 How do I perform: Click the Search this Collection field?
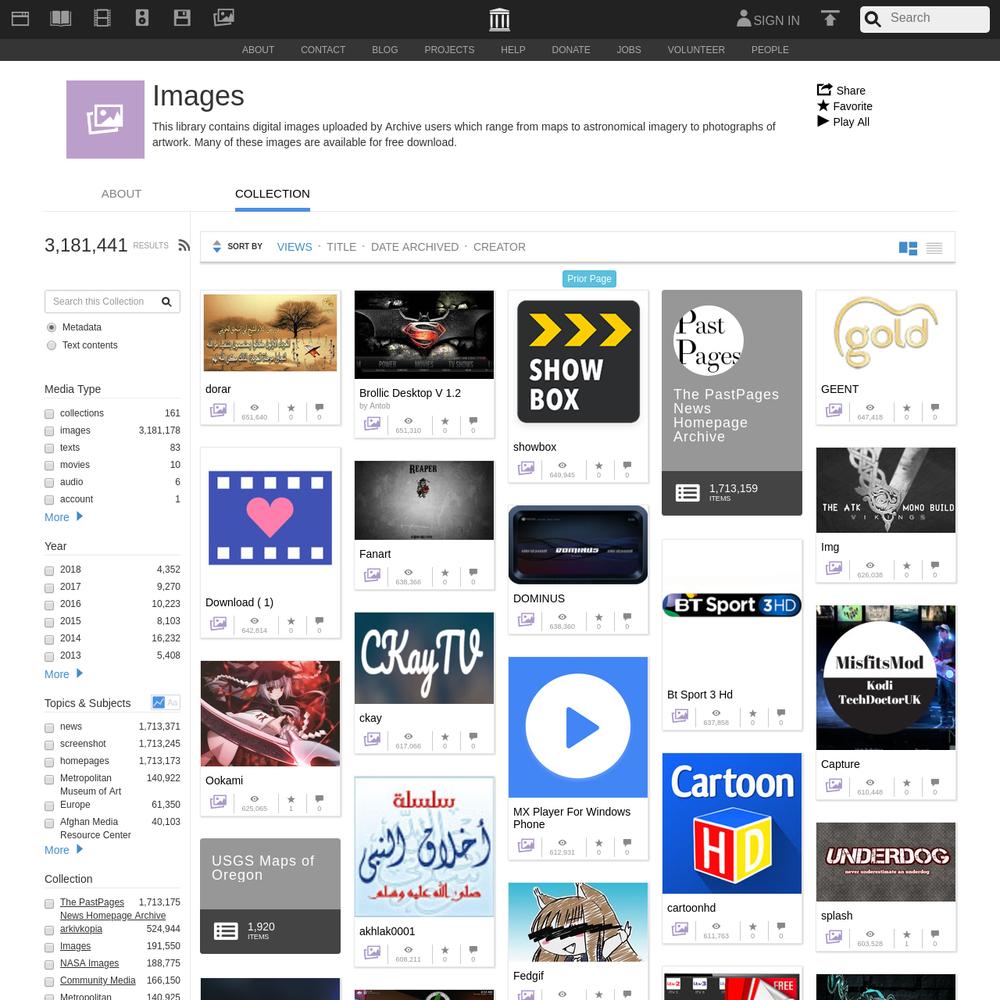[112, 302]
